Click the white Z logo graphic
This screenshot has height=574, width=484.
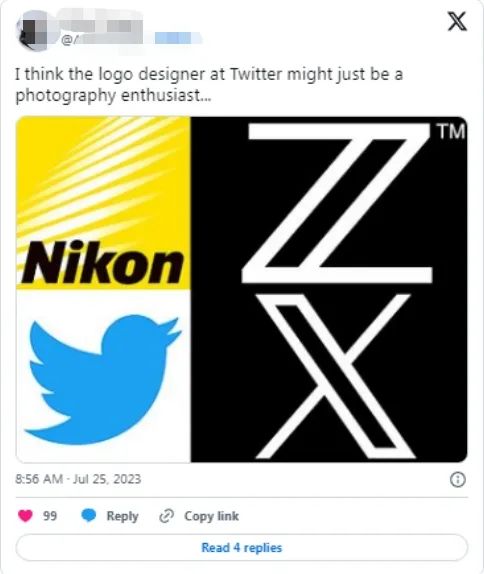[x=337, y=203]
